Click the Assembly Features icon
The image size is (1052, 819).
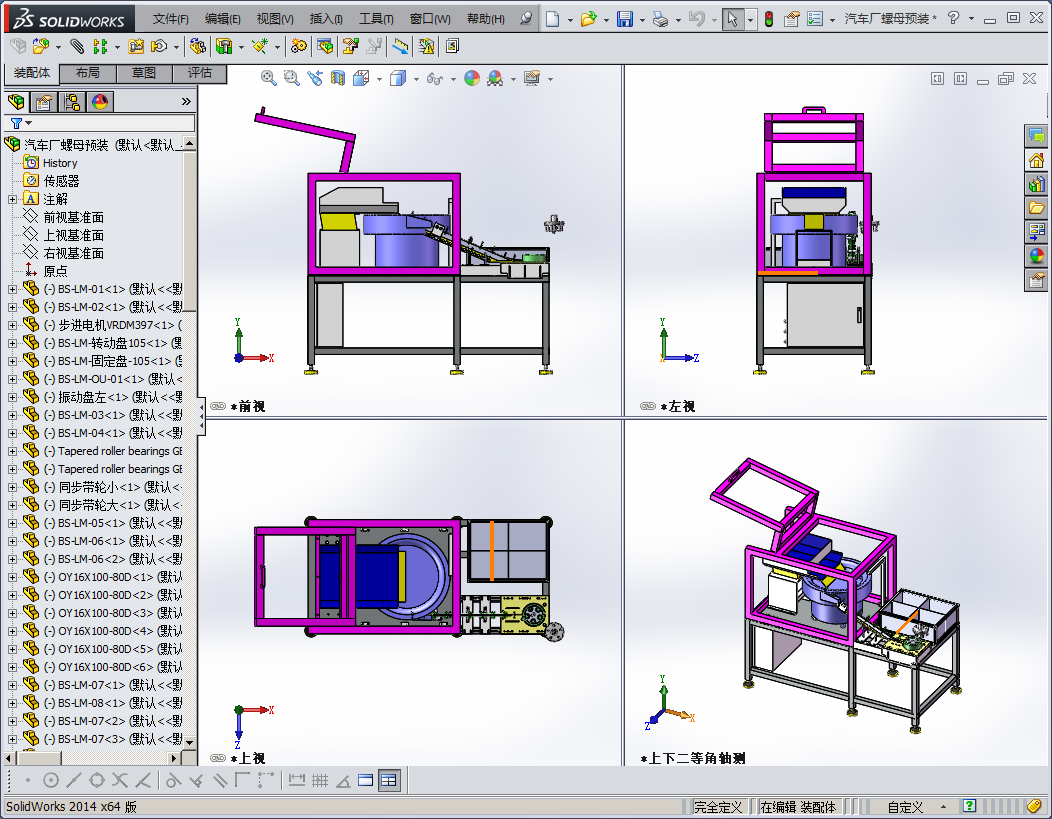223,46
